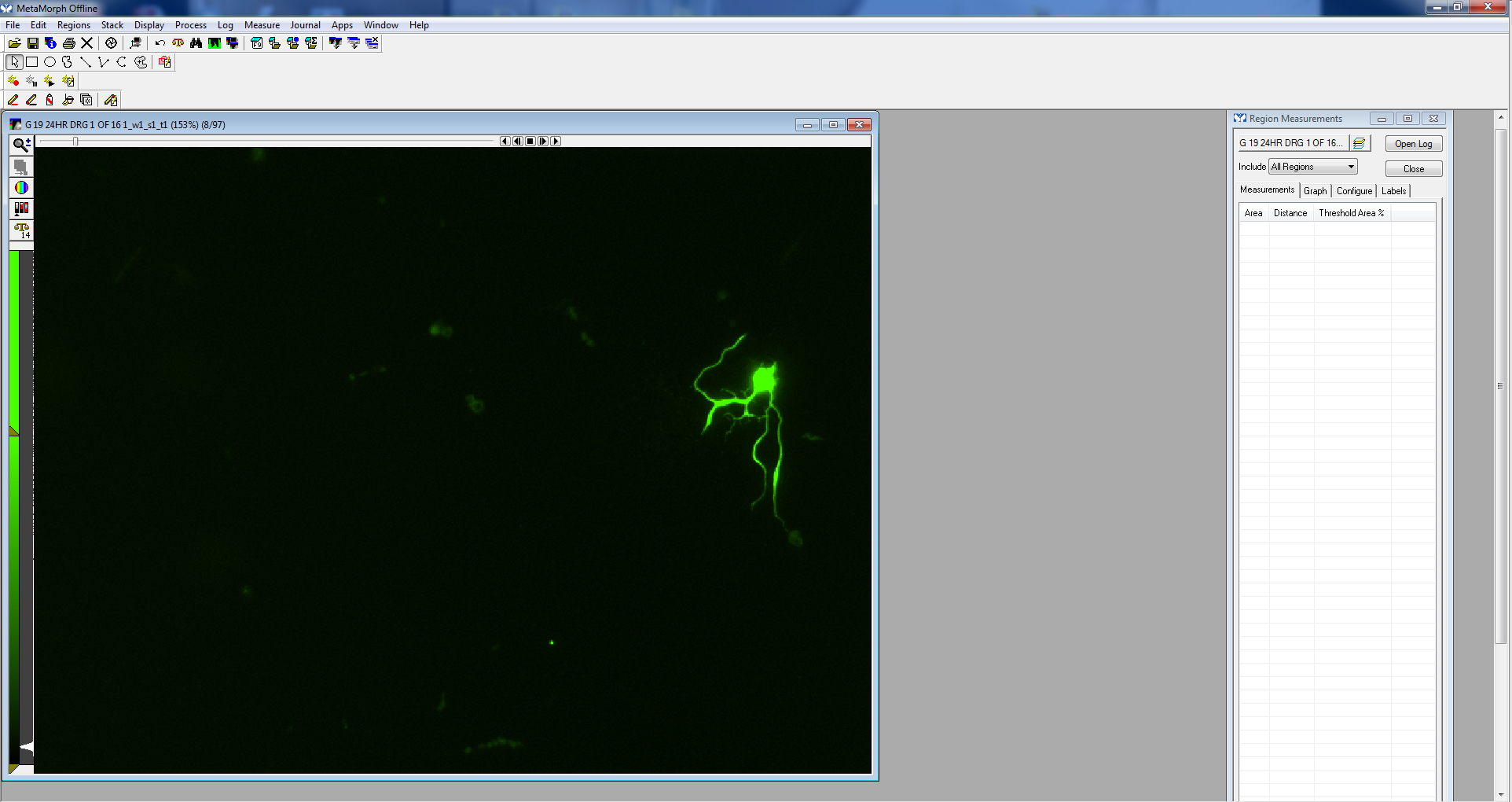Click the binoculars find icon
The image size is (1512, 802).
coord(196,43)
